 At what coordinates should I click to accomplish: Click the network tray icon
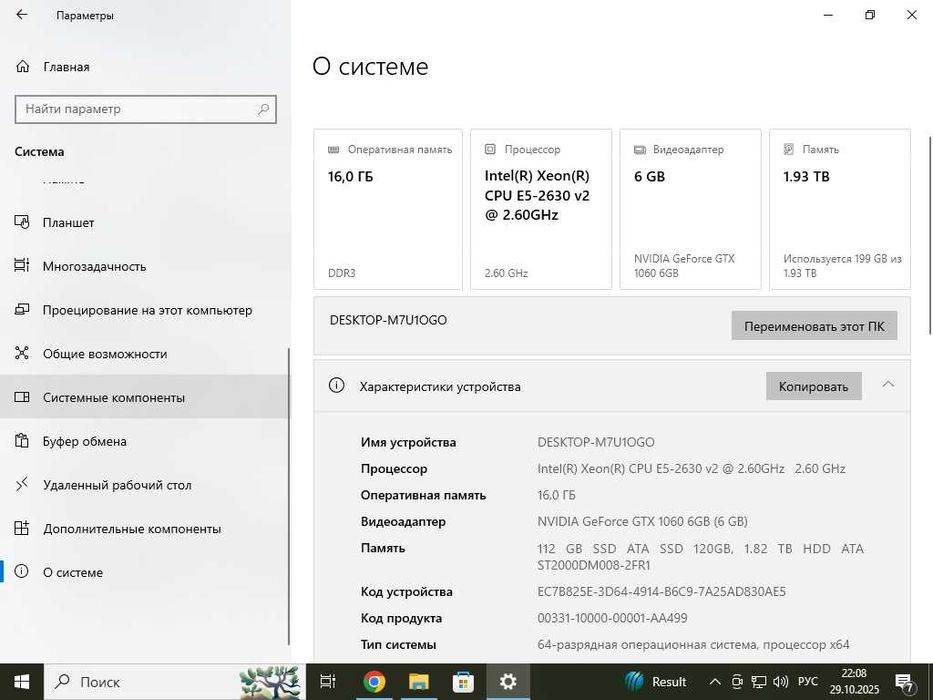pyautogui.click(x=759, y=682)
